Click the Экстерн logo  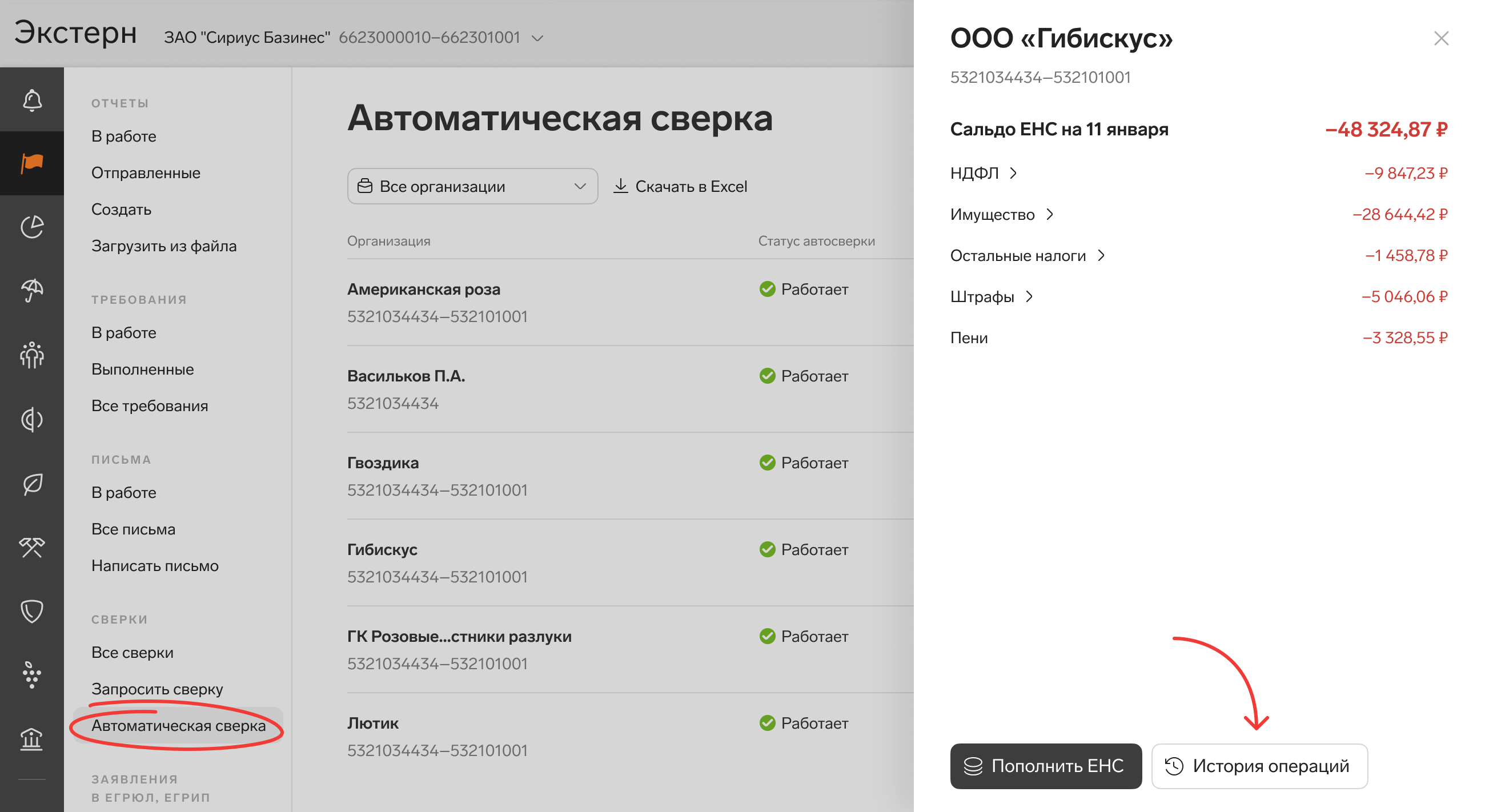pos(75,33)
